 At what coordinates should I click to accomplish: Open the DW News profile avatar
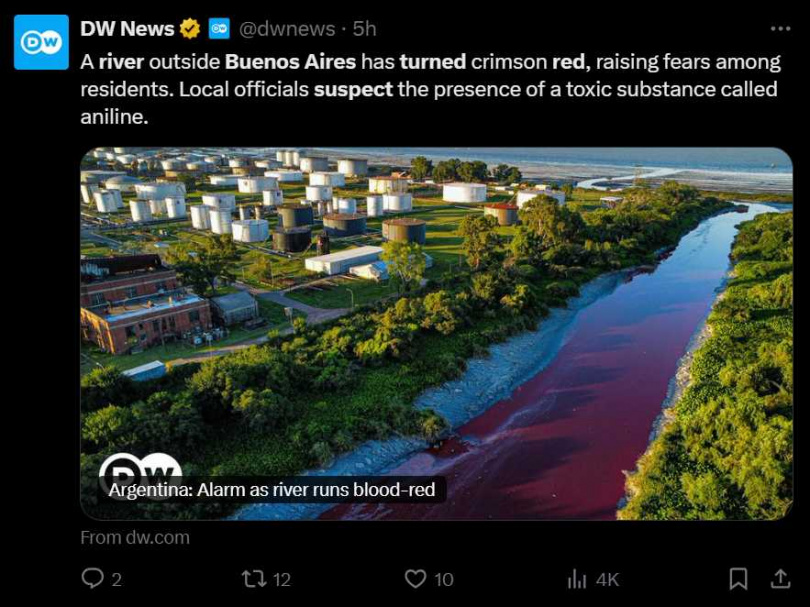41,42
